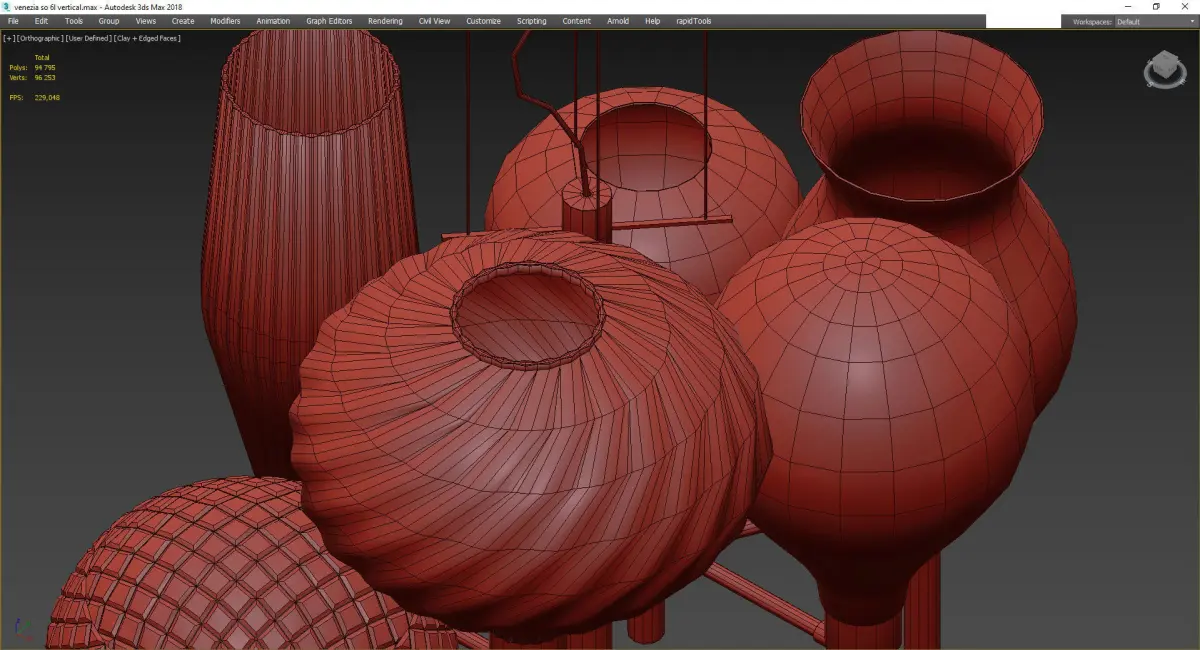Open the Content menu
The width and height of the screenshot is (1200, 650).
576,21
